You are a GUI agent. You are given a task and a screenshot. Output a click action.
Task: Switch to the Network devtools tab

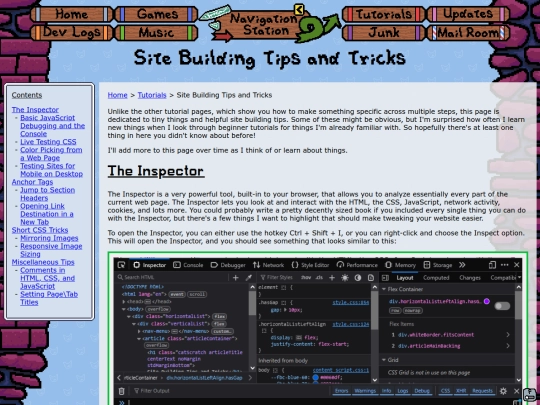pyautogui.click(x=269, y=265)
